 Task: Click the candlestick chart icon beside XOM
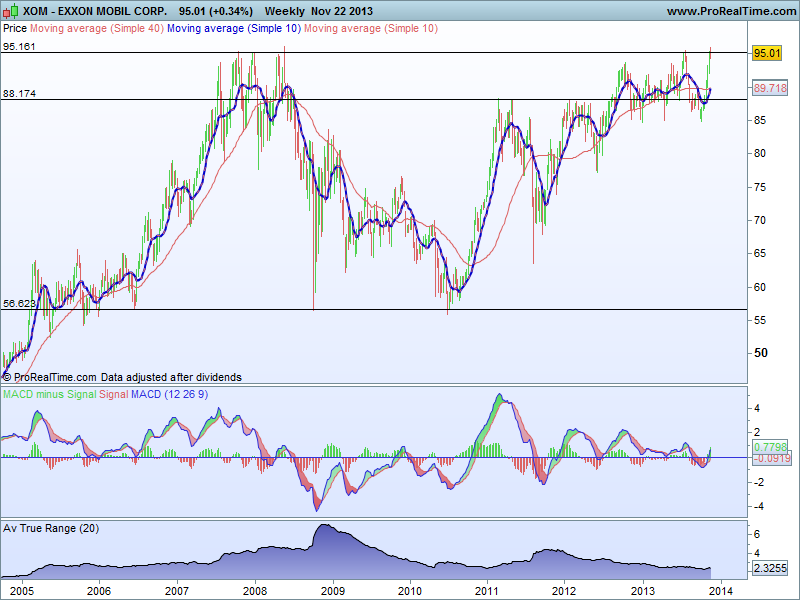click(x=11, y=10)
